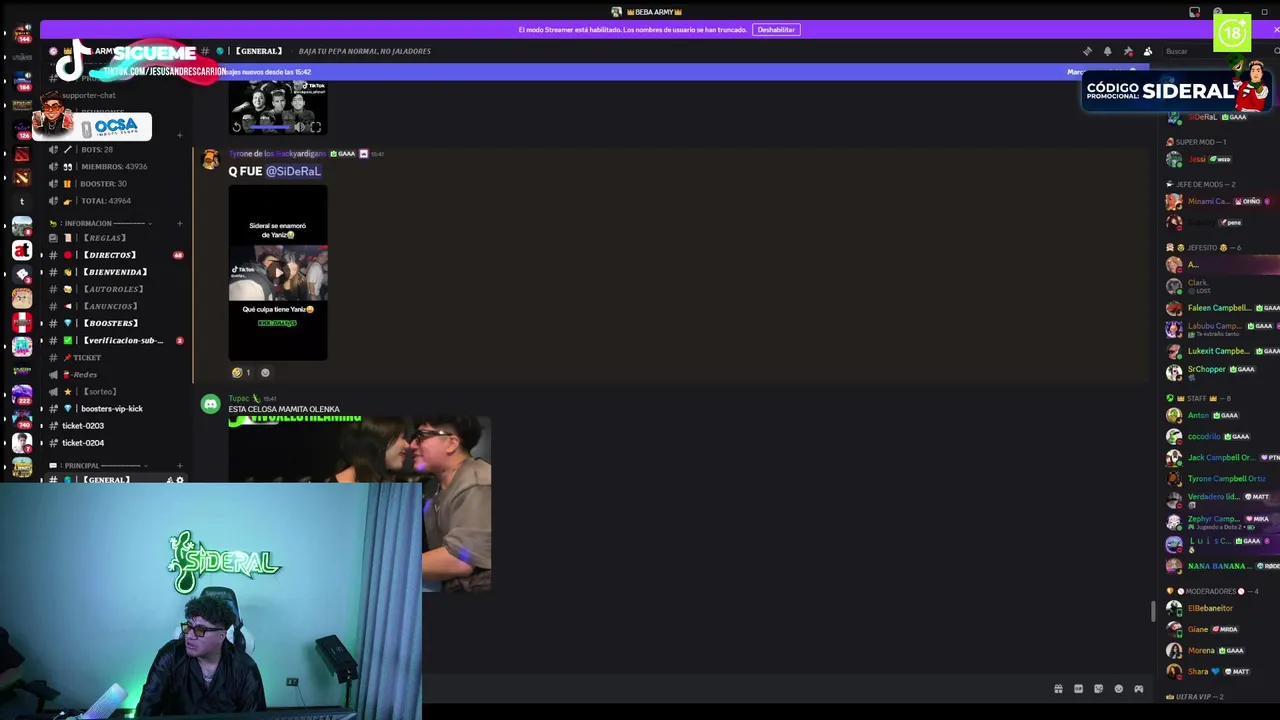
Task: Click Morena's avatar in moderators list
Action: [x=1174, y=650]
